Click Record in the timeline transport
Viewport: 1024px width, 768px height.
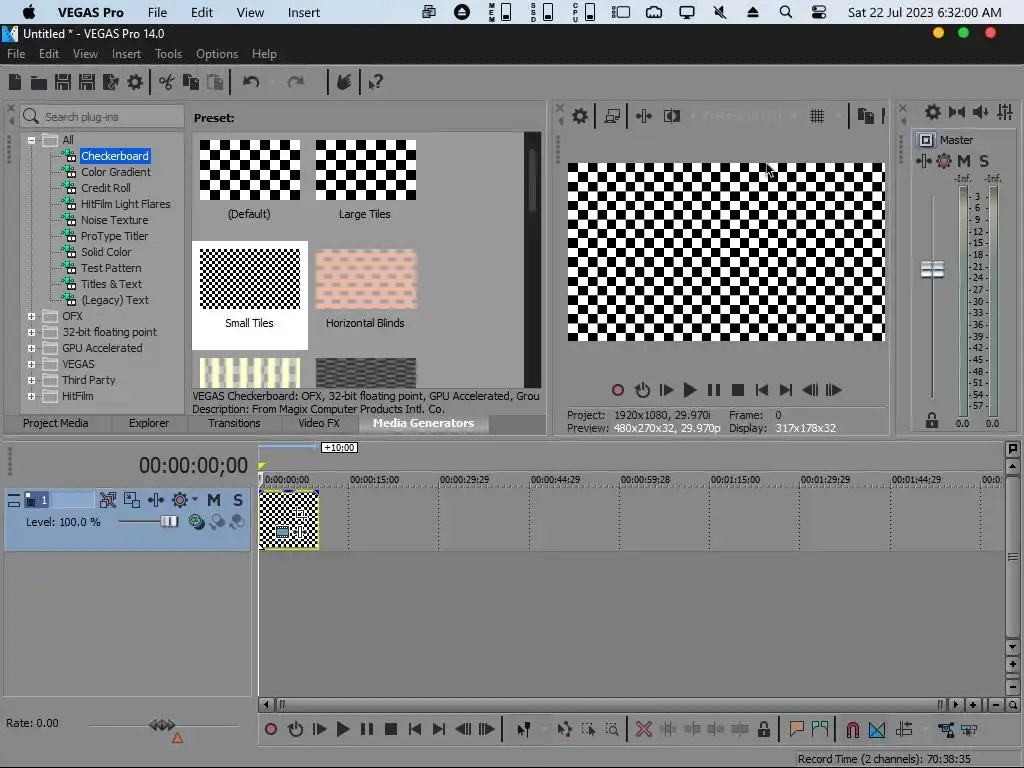270,729
